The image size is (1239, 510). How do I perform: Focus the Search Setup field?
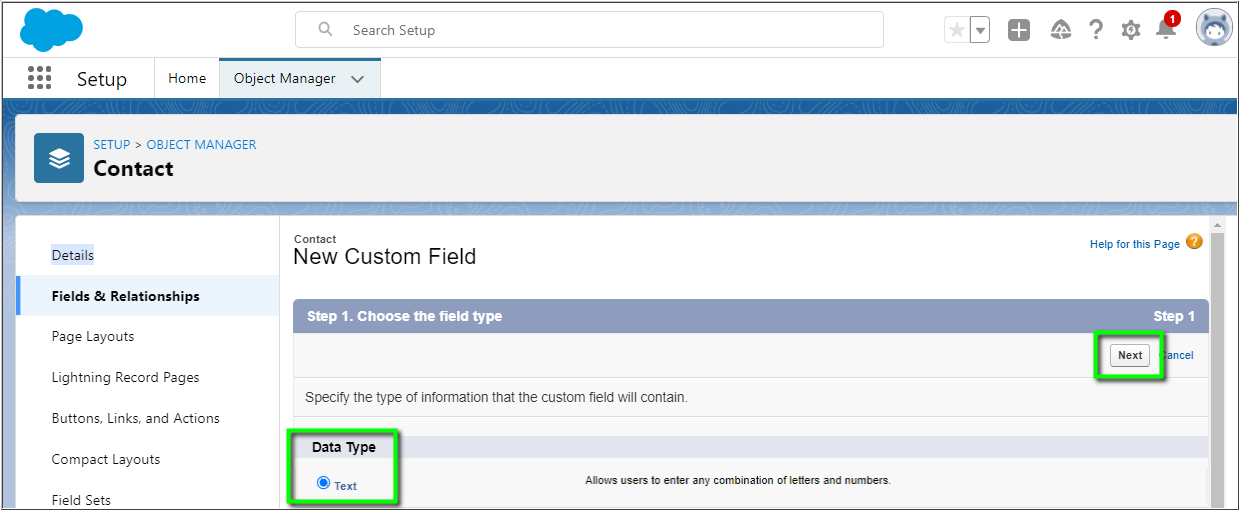click(589, 30)
